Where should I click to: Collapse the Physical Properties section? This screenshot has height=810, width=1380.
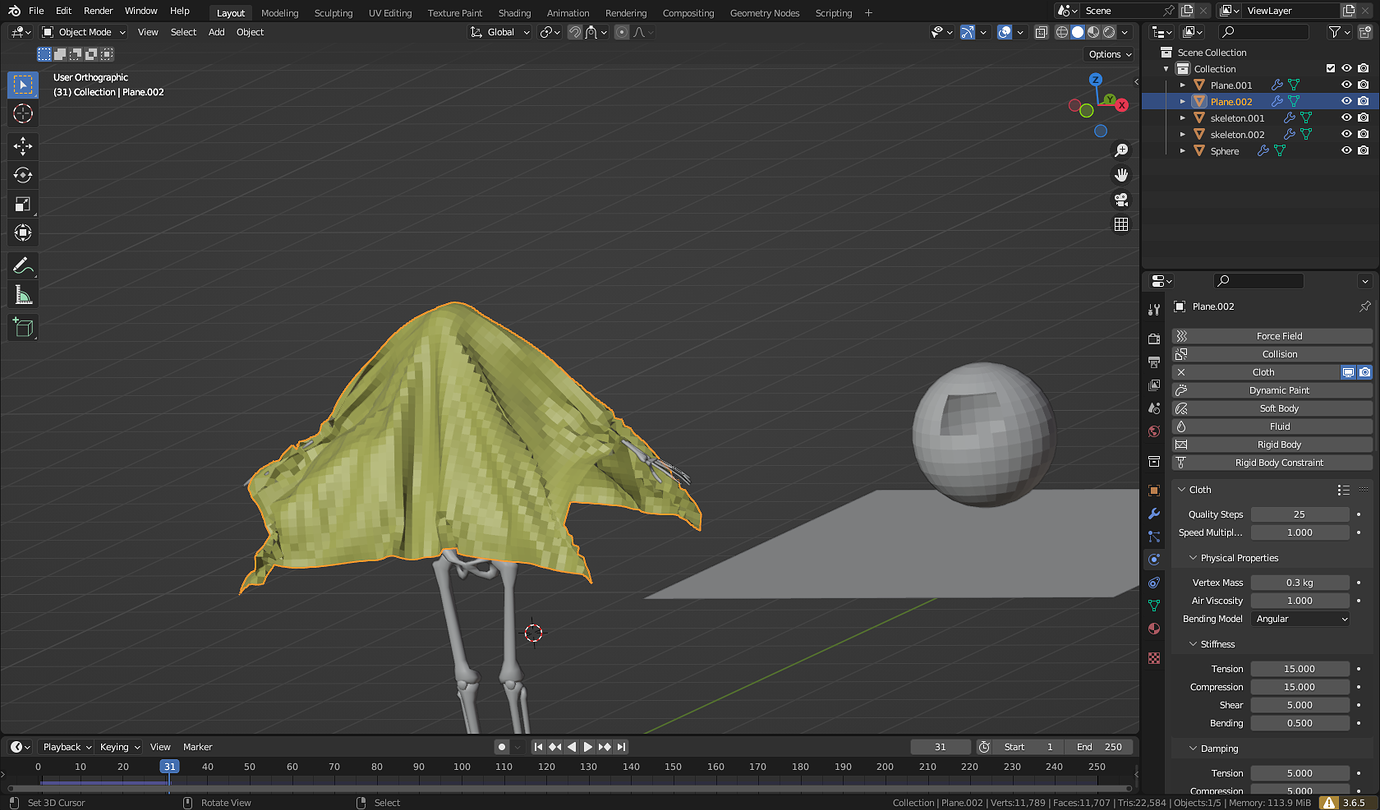click(1239, 558)
